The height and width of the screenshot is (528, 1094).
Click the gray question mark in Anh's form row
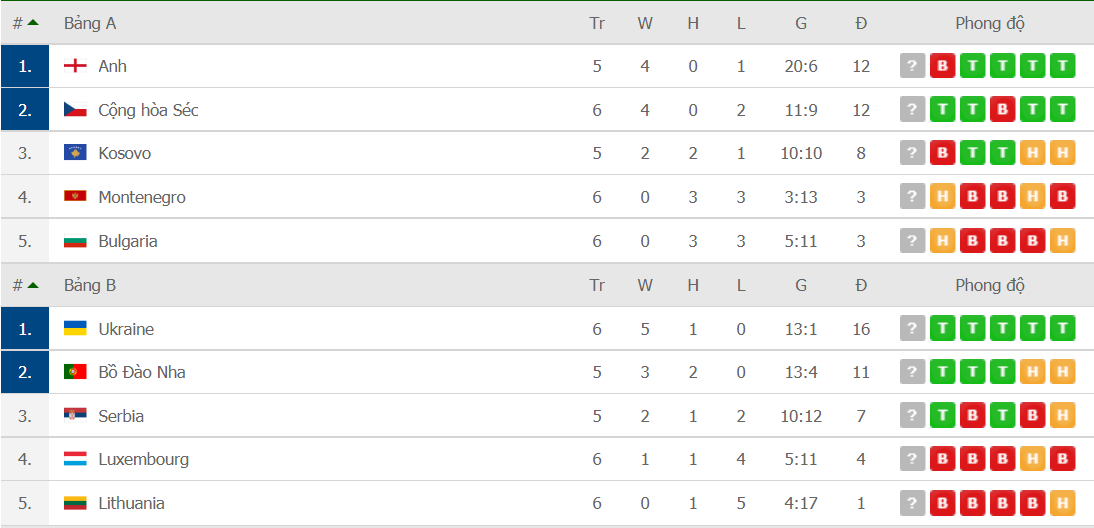pos(912,66)
